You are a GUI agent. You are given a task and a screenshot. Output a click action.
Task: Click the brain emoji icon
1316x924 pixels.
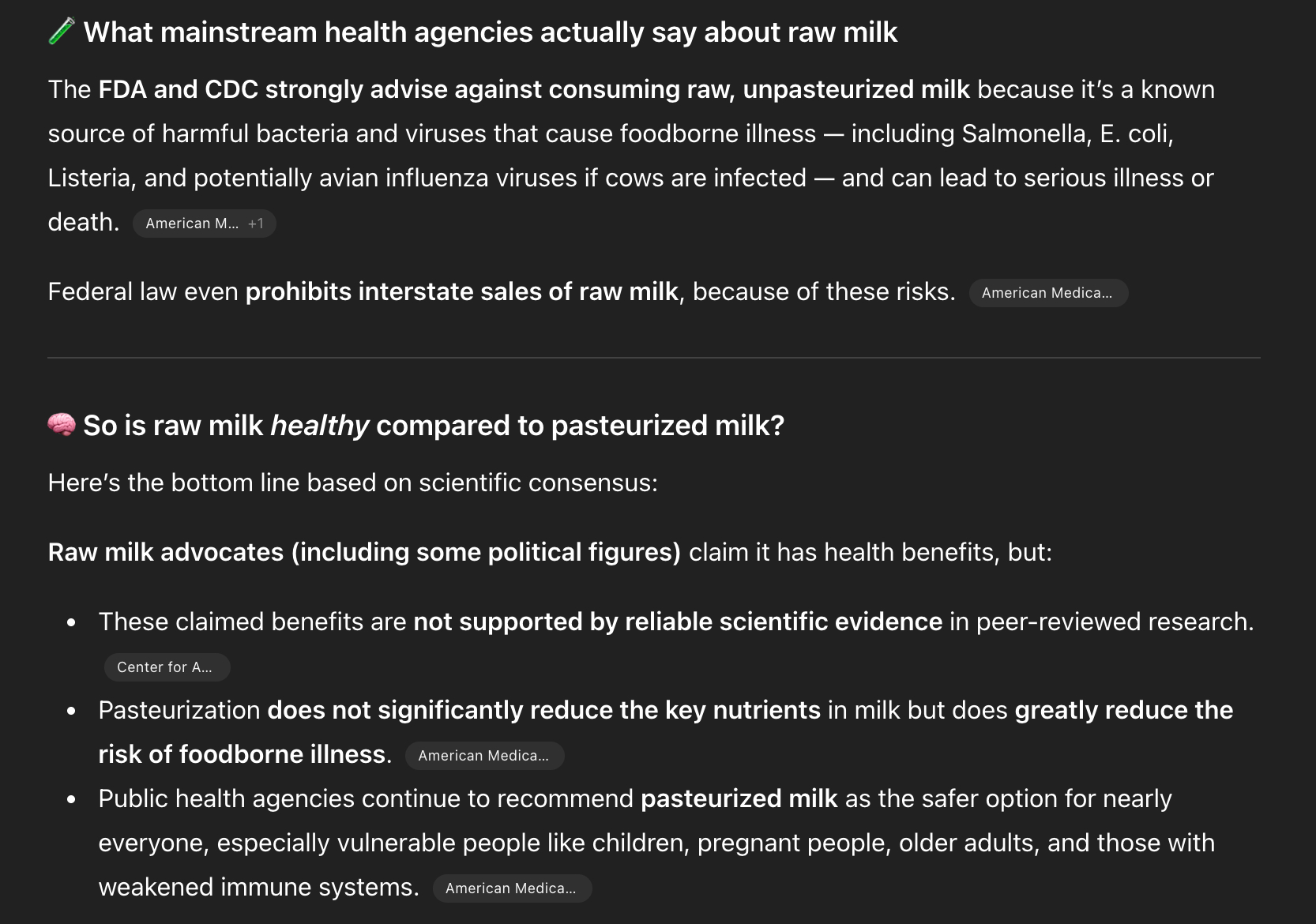tap(62, 425)
